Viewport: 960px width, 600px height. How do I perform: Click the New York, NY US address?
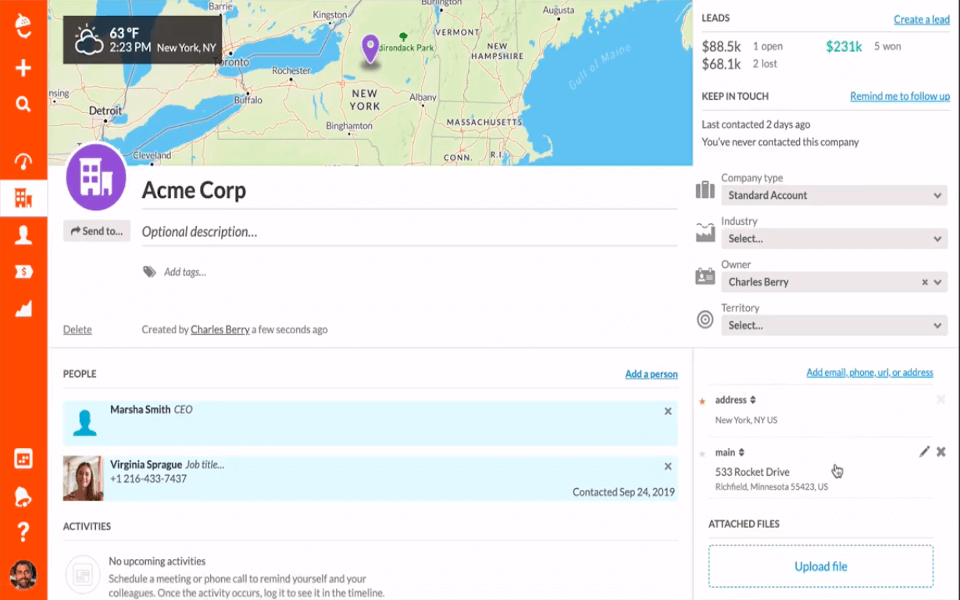point(746,420)
